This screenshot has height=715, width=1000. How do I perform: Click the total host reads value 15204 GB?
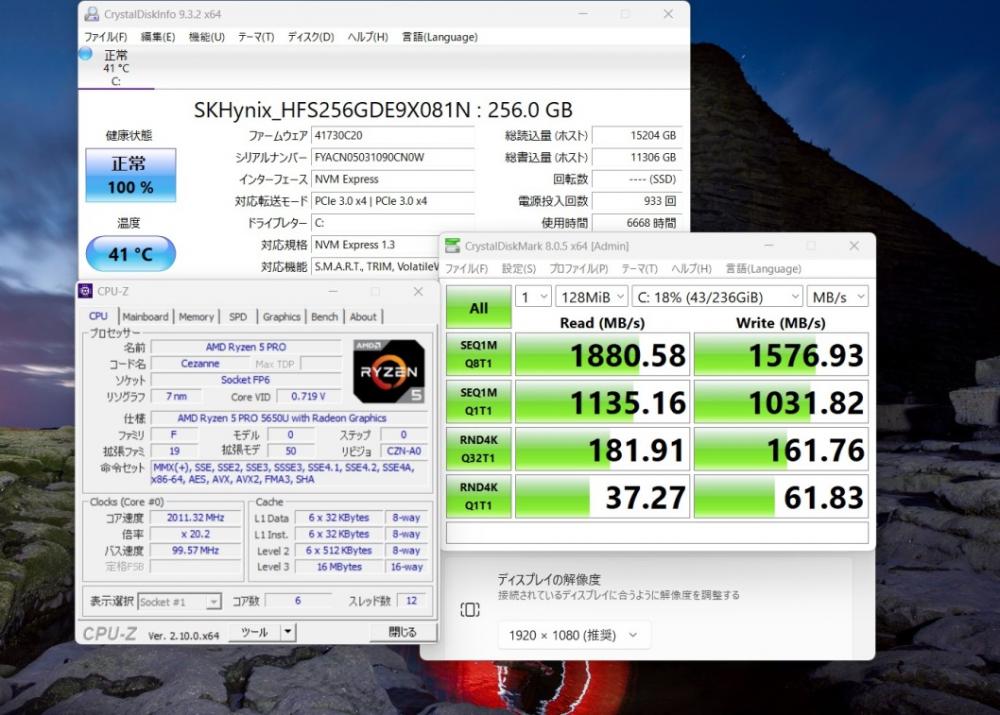coord(636,135)
